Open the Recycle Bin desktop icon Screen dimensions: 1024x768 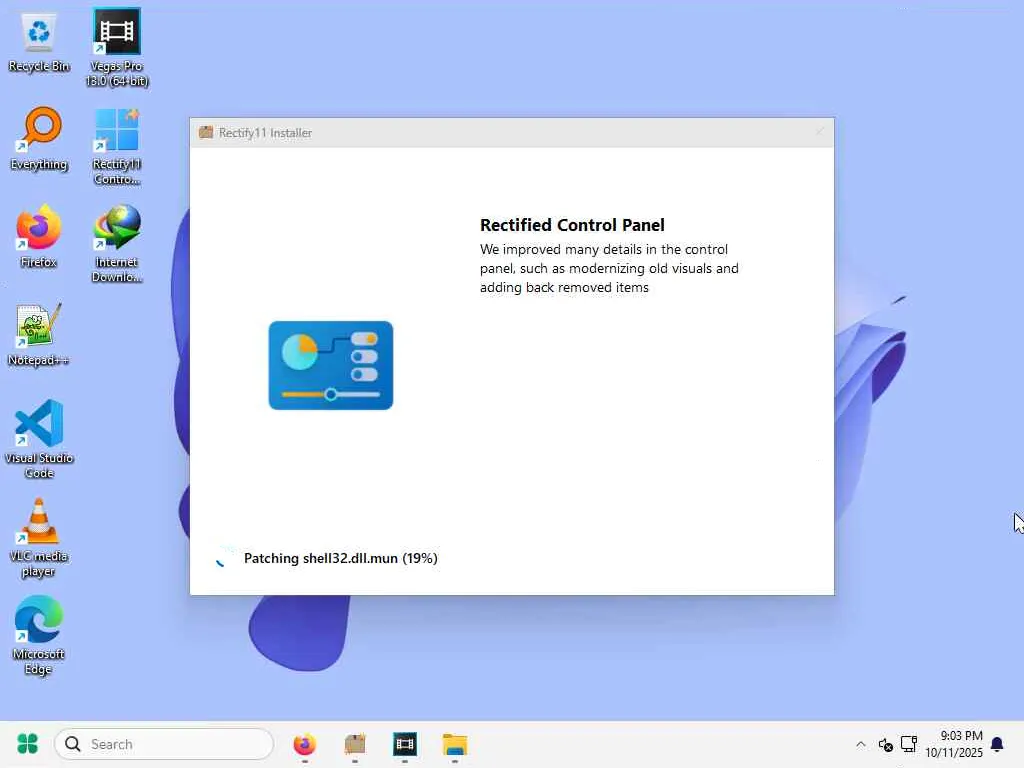tap(39, 42)
